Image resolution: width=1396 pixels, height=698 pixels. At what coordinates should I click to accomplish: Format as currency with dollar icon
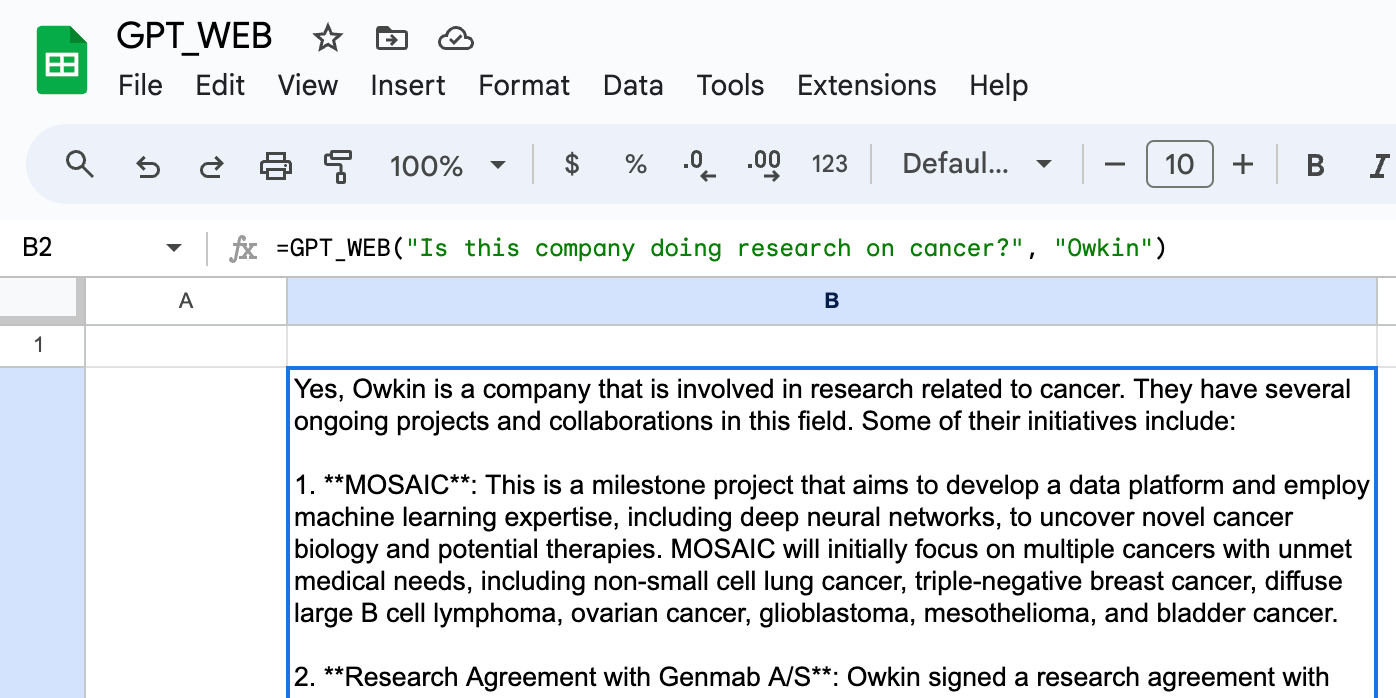coord(572,164)
